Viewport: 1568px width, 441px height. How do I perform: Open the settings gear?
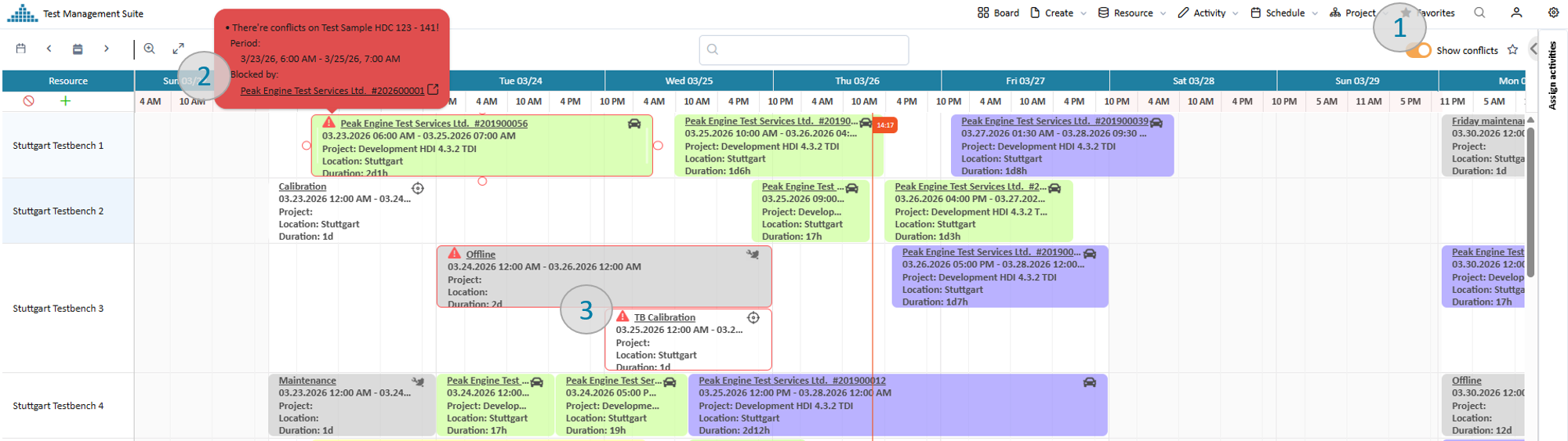(1553, 13)
